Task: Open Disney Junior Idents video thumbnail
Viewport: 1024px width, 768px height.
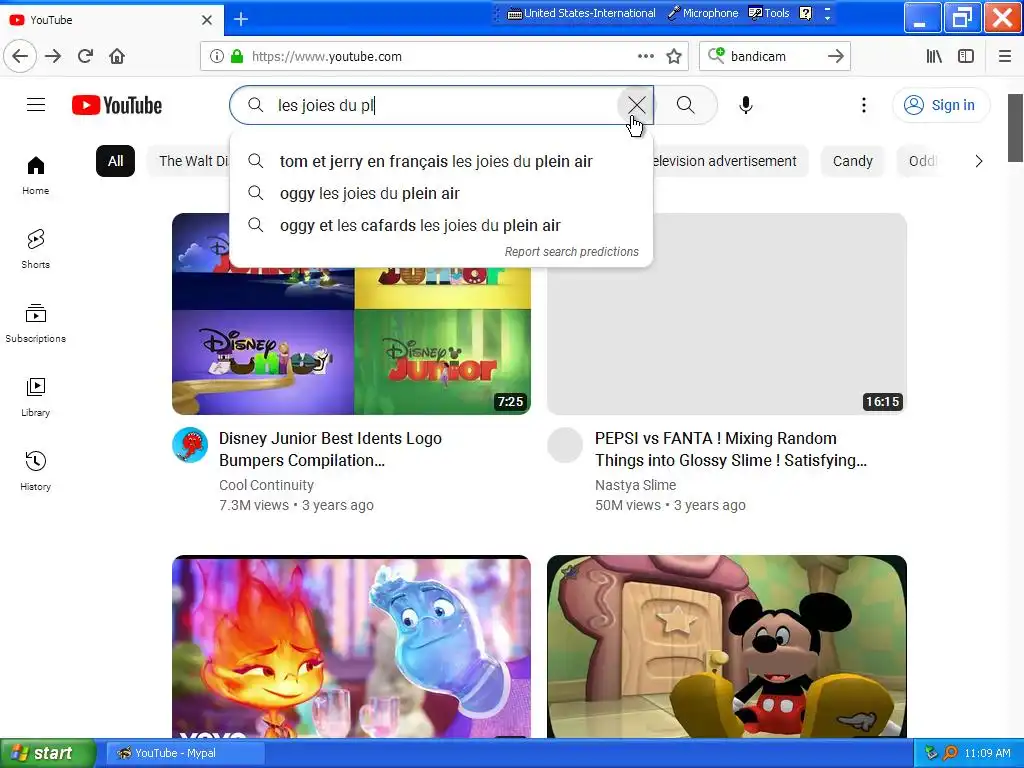Action: tap(351, 342)
